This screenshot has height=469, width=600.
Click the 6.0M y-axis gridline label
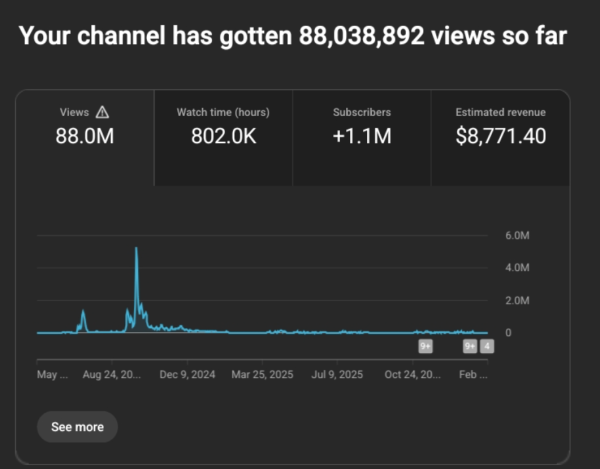[x=516, y=236]
